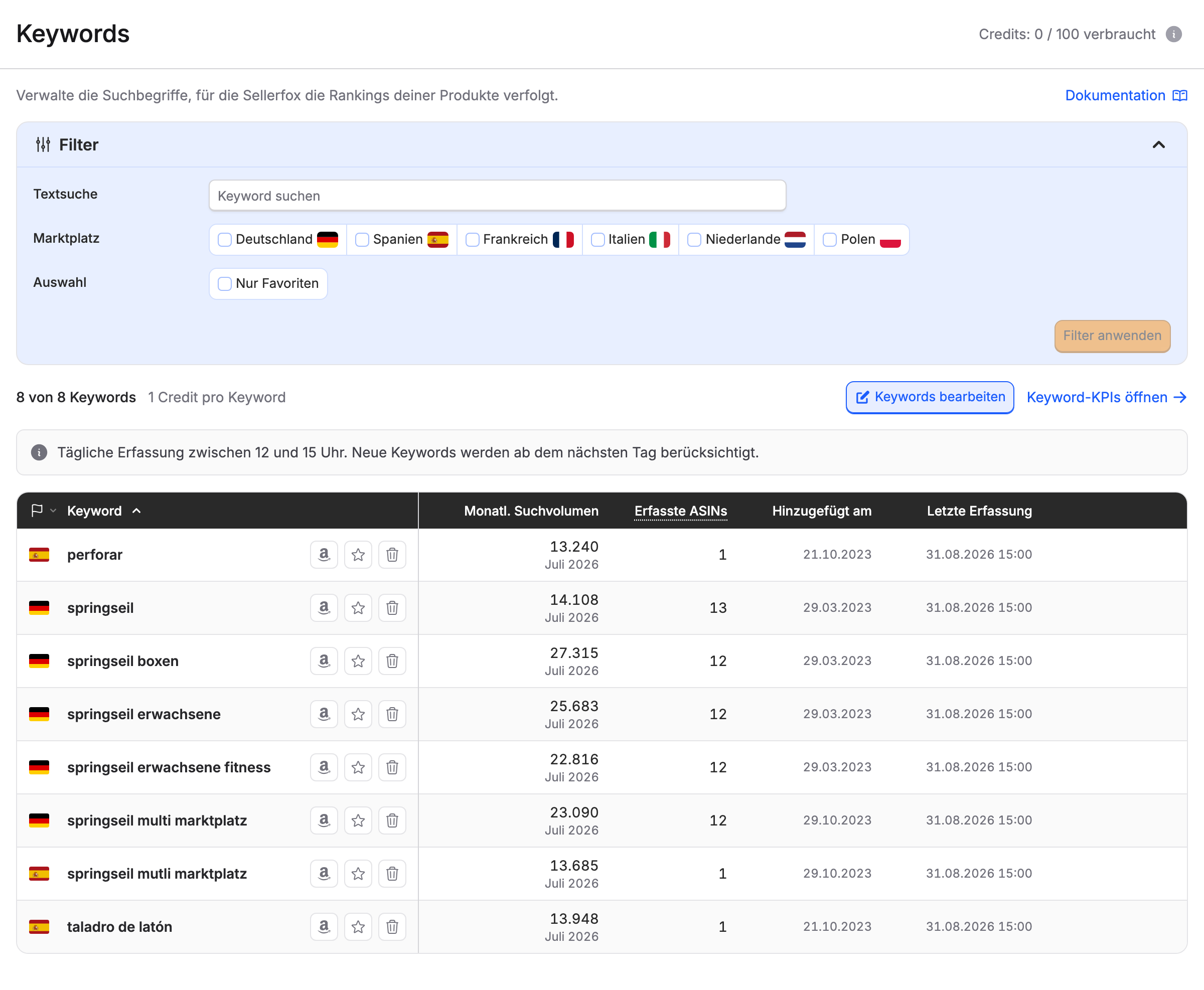Screen dimensions: 1204x990
Task: Star the springseil keyword row
Action: click(x=358, y=607)
